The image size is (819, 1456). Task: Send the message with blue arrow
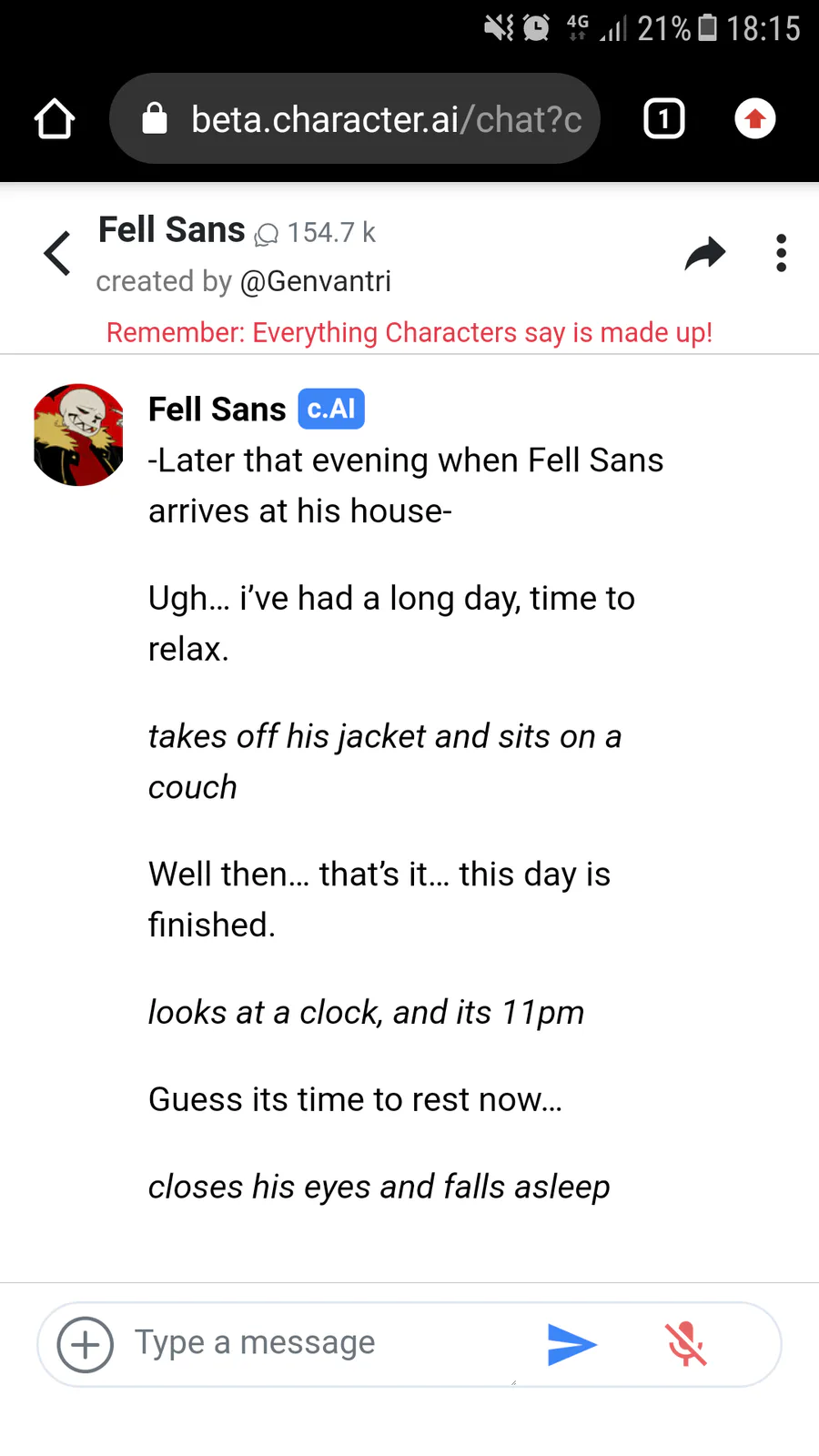pyautogui.click(x=571, y=1344)
